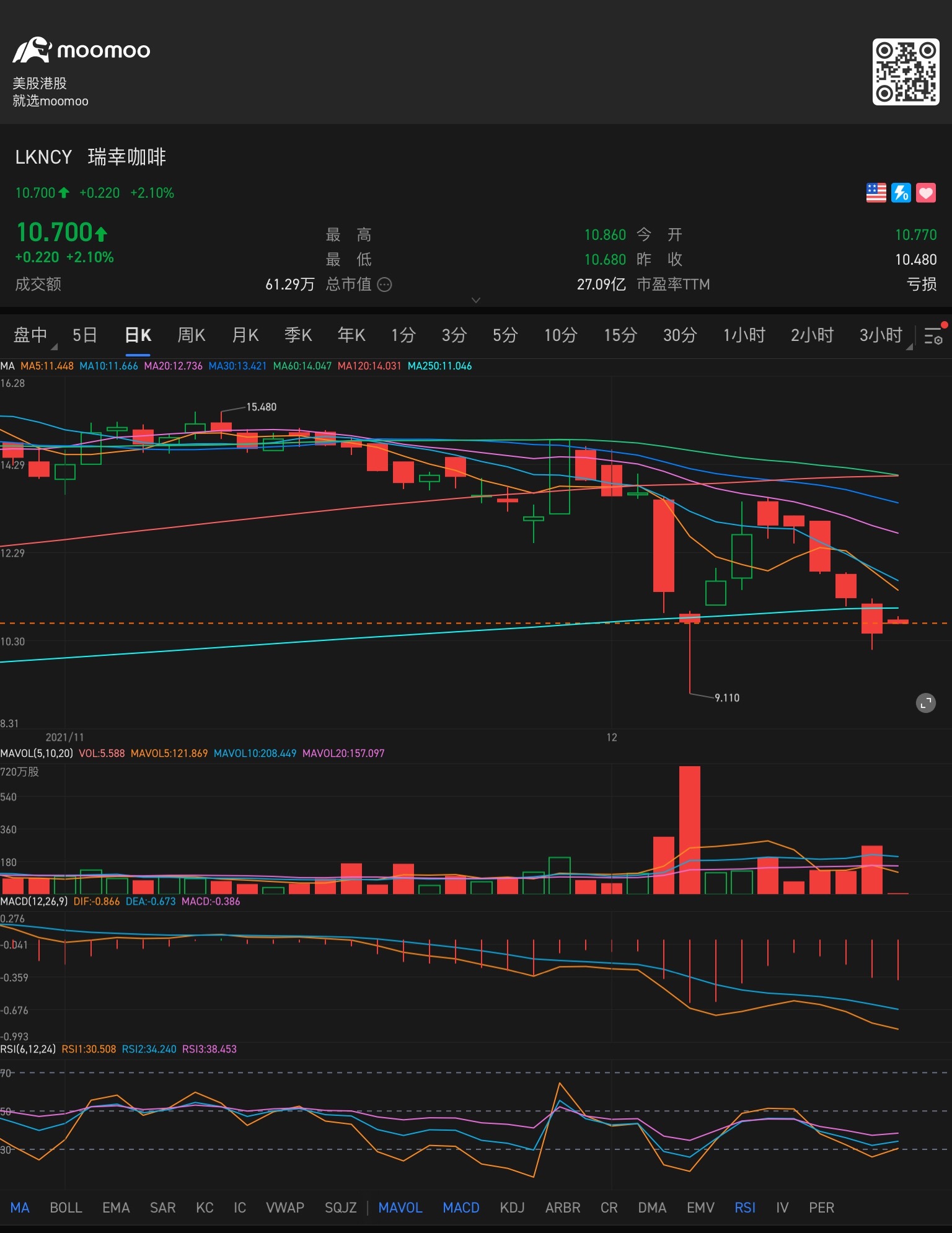Expand quote details with the down chevron

476,300
